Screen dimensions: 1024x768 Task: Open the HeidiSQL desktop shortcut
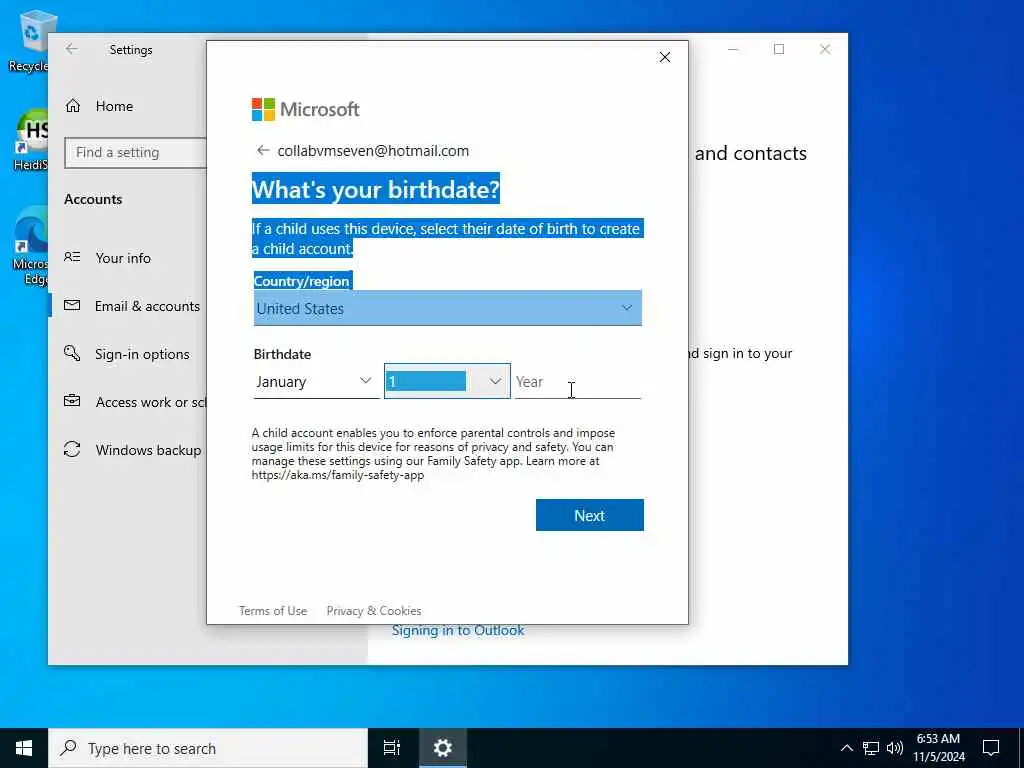(30, 139)
